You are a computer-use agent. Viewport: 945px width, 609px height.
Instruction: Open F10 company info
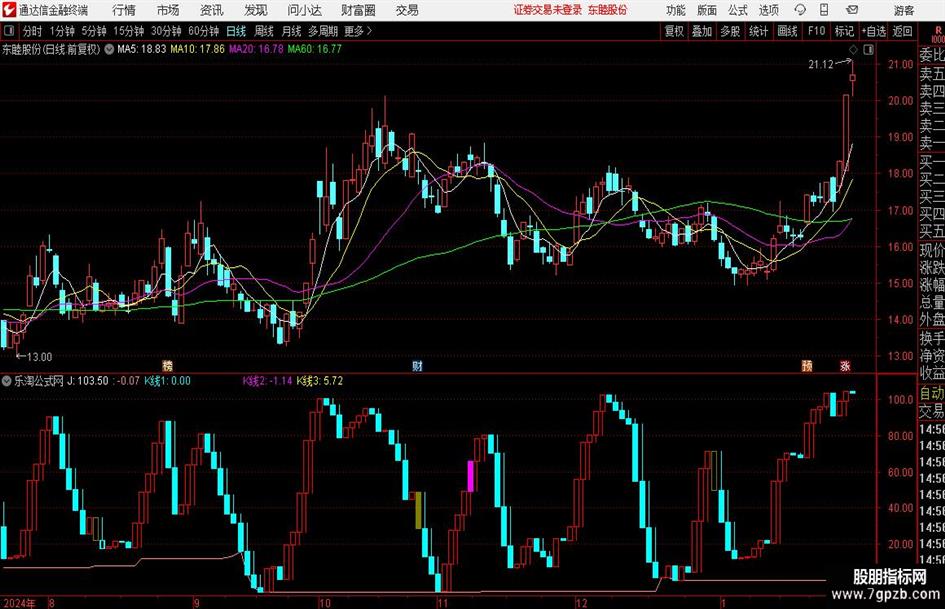816,31
